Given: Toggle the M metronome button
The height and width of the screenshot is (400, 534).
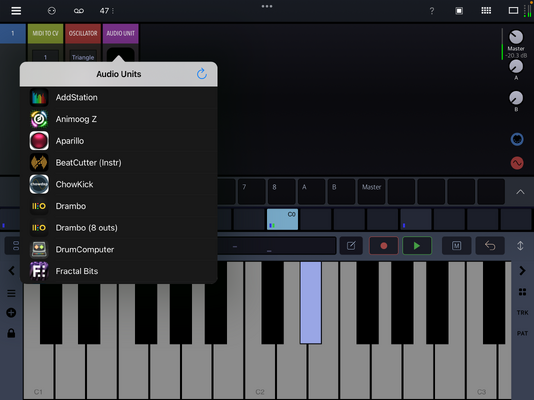Looking at the screenshot, I should point(456,245).
